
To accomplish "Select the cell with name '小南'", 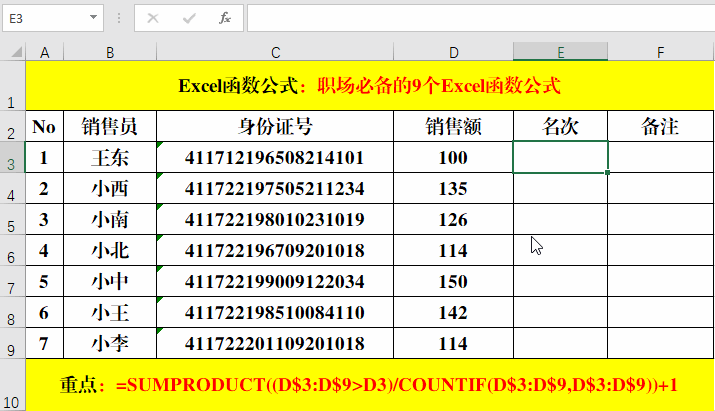I will [x=110, y=219].
